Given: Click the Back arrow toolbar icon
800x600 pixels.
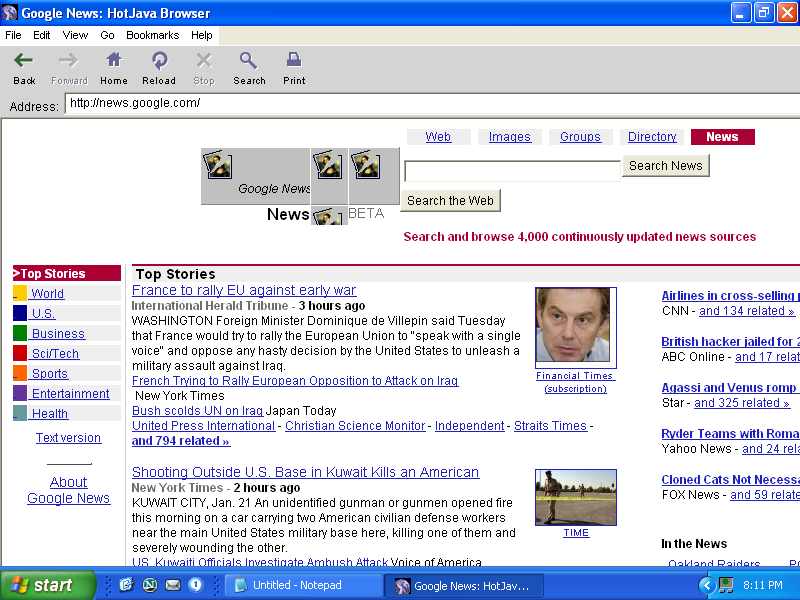Looking at the screenshot, I should [24, 61].
